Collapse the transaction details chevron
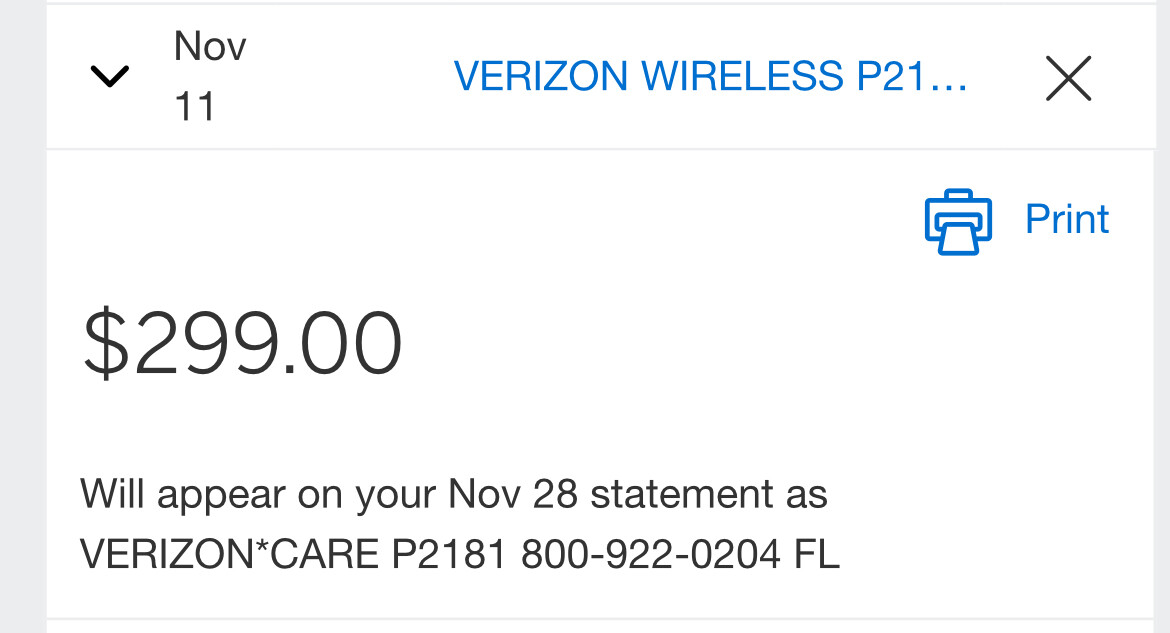 [109, 76]
